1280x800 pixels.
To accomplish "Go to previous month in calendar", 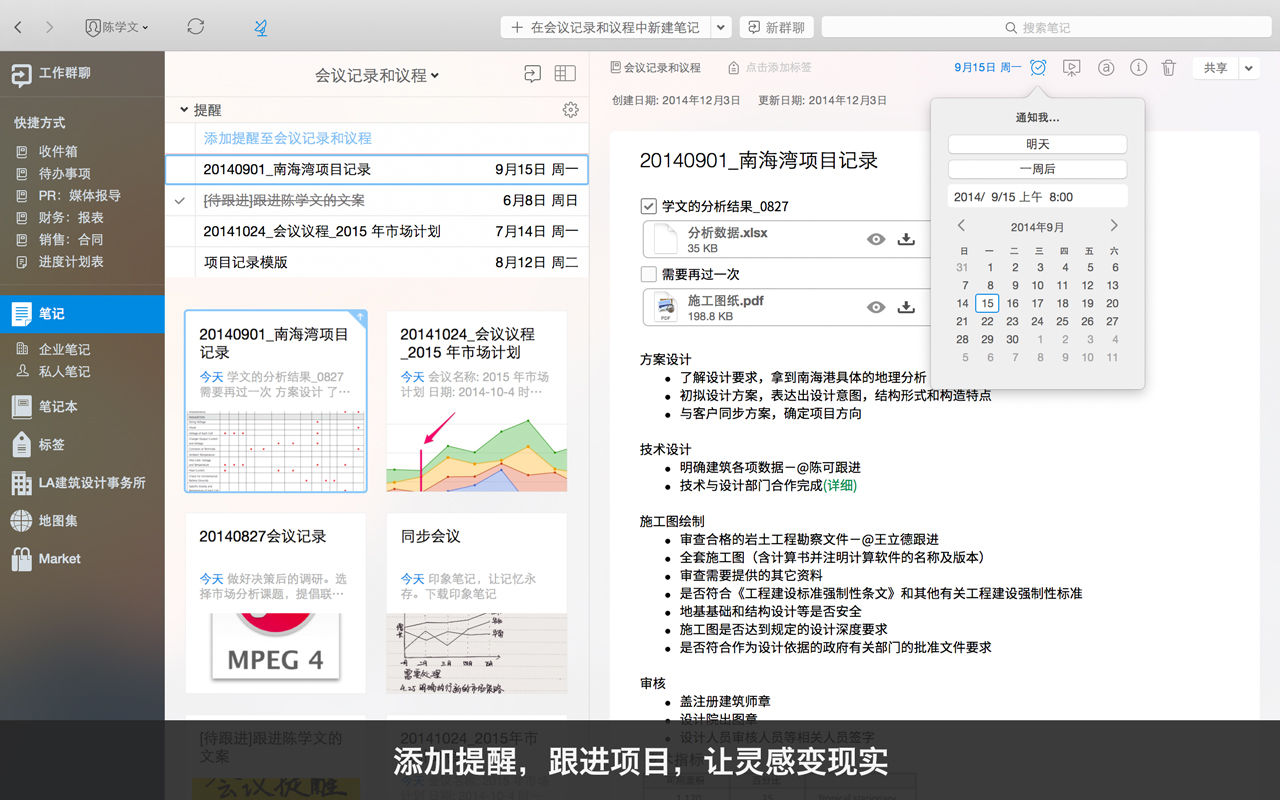I will (x=962, y=226).
